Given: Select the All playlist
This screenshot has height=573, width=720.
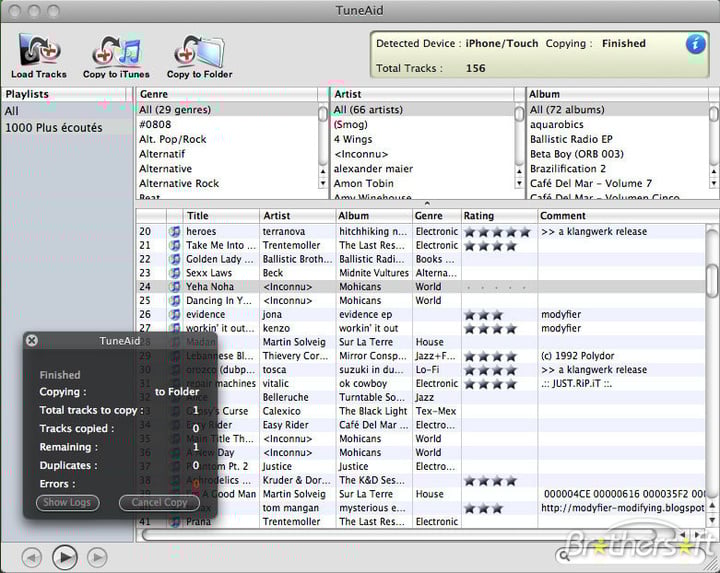Looking at the screenshot, I should coord(67,111).
